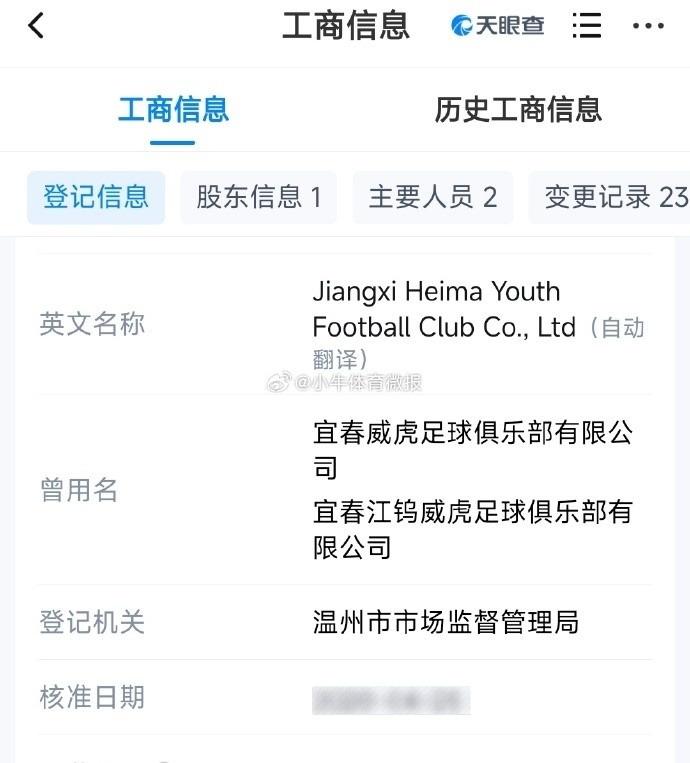Select the 变更记录 23 chip

613,197
